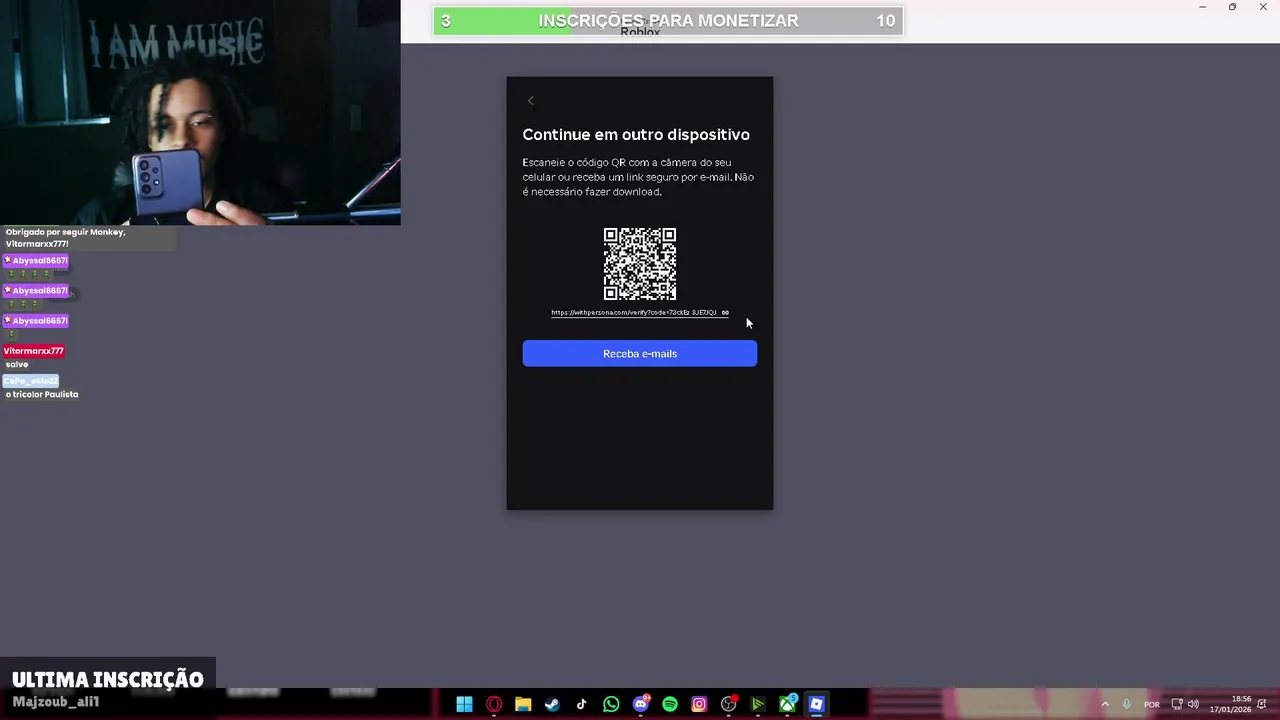Open the green arrow app in the taskbar
Viewport: 1280px width, 720px height.
coord(758,704)
